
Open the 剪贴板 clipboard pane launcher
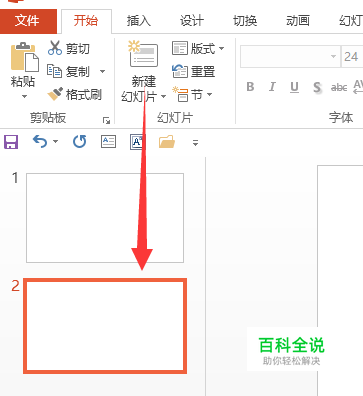click(106, 120)
